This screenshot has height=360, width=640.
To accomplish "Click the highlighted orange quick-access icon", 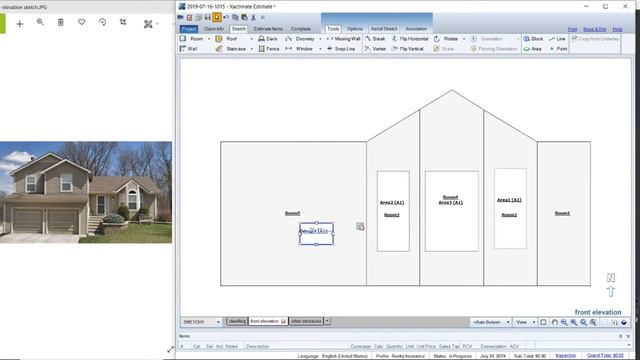I will pyautogui.click(x=217, y=17).
